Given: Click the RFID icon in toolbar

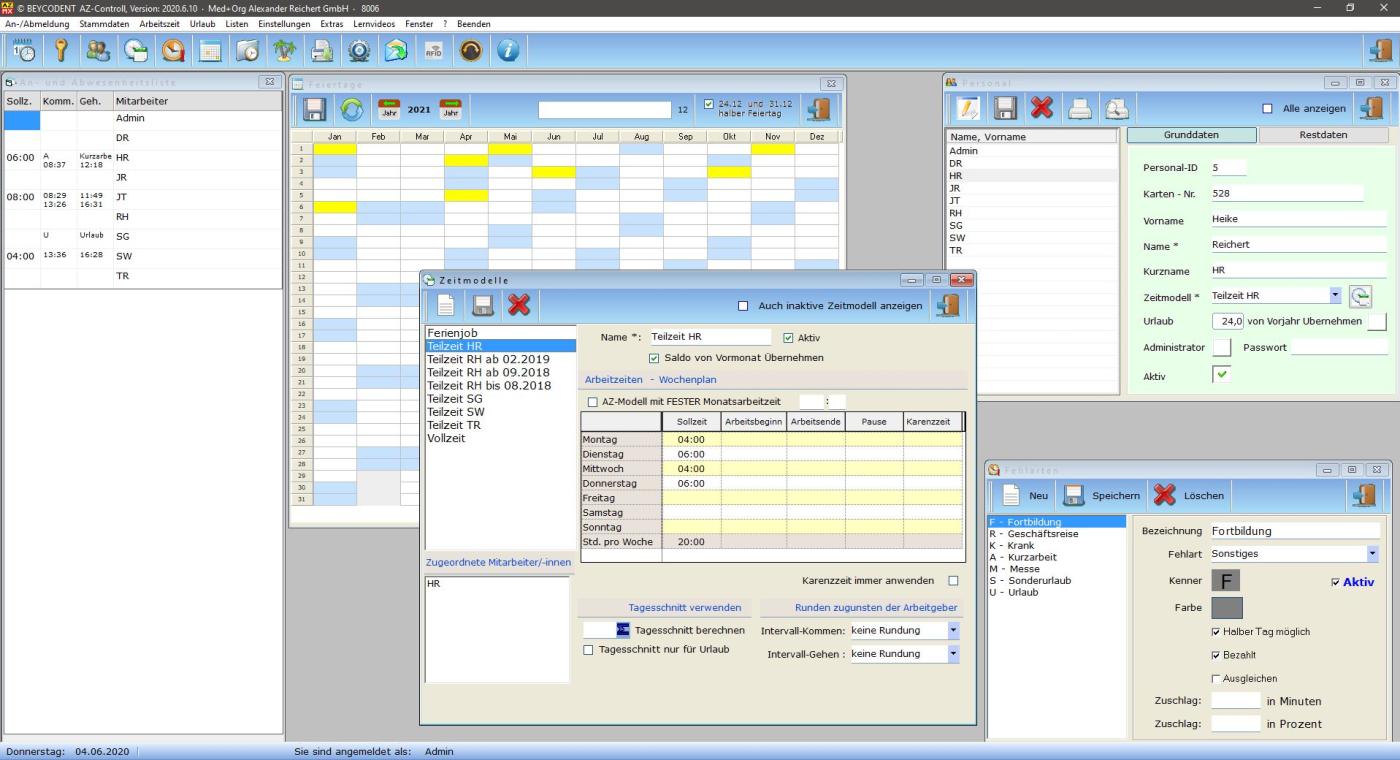Looking at the screenshot, I should coord(433,50).
